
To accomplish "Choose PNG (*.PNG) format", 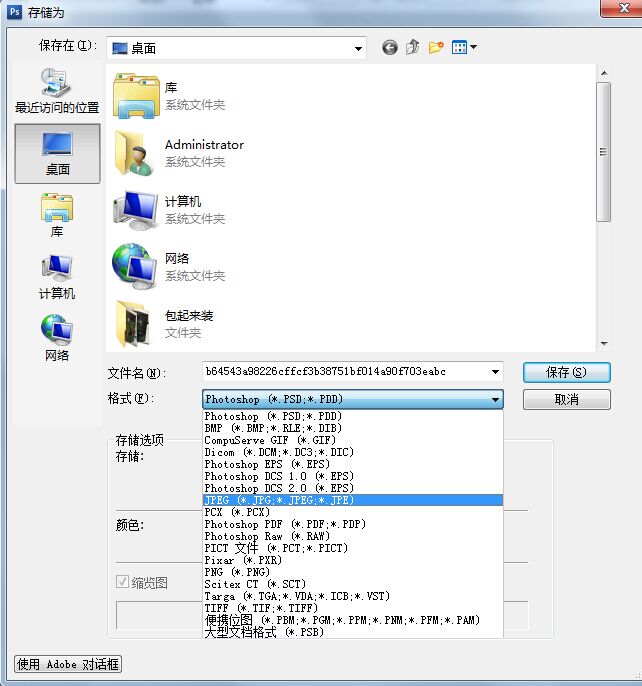I will click(x=353, y=572).
